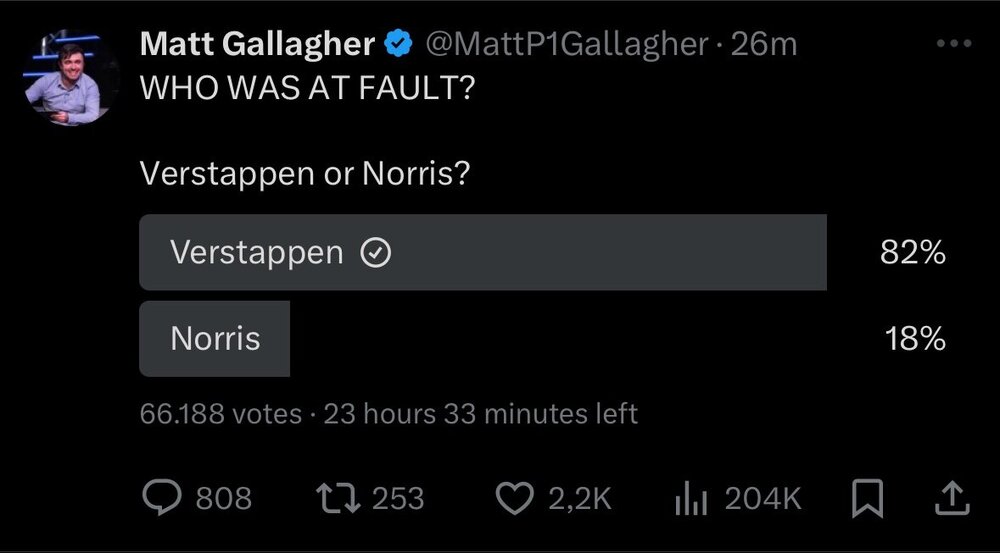Click the 204K views count
Viewport: 1000px width, 553px height.
[x=763, y=499]
